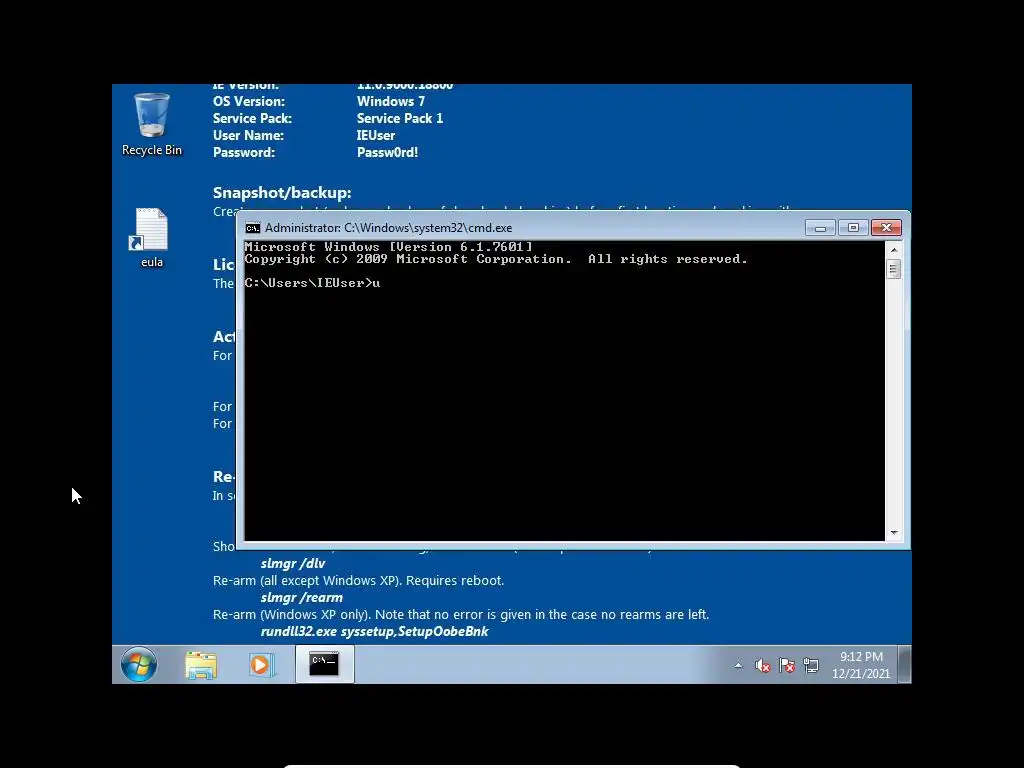Viewport: 1024px width, 768px height.
Task: Click the 'Re-arm (Windows XP only)' note line
Action: (x=461, y=614)
